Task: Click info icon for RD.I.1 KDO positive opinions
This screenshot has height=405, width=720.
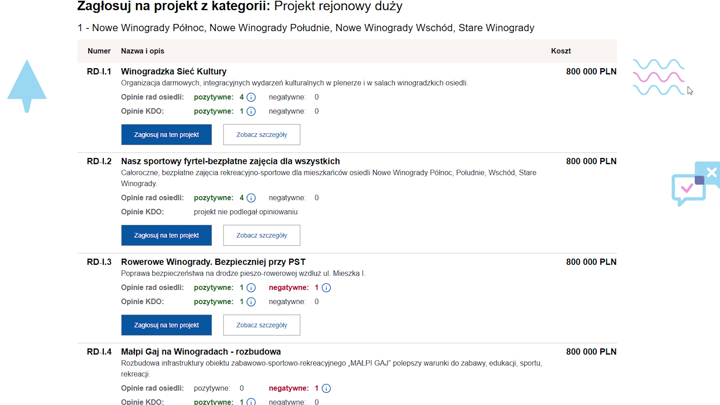Action: click(251, 112)
